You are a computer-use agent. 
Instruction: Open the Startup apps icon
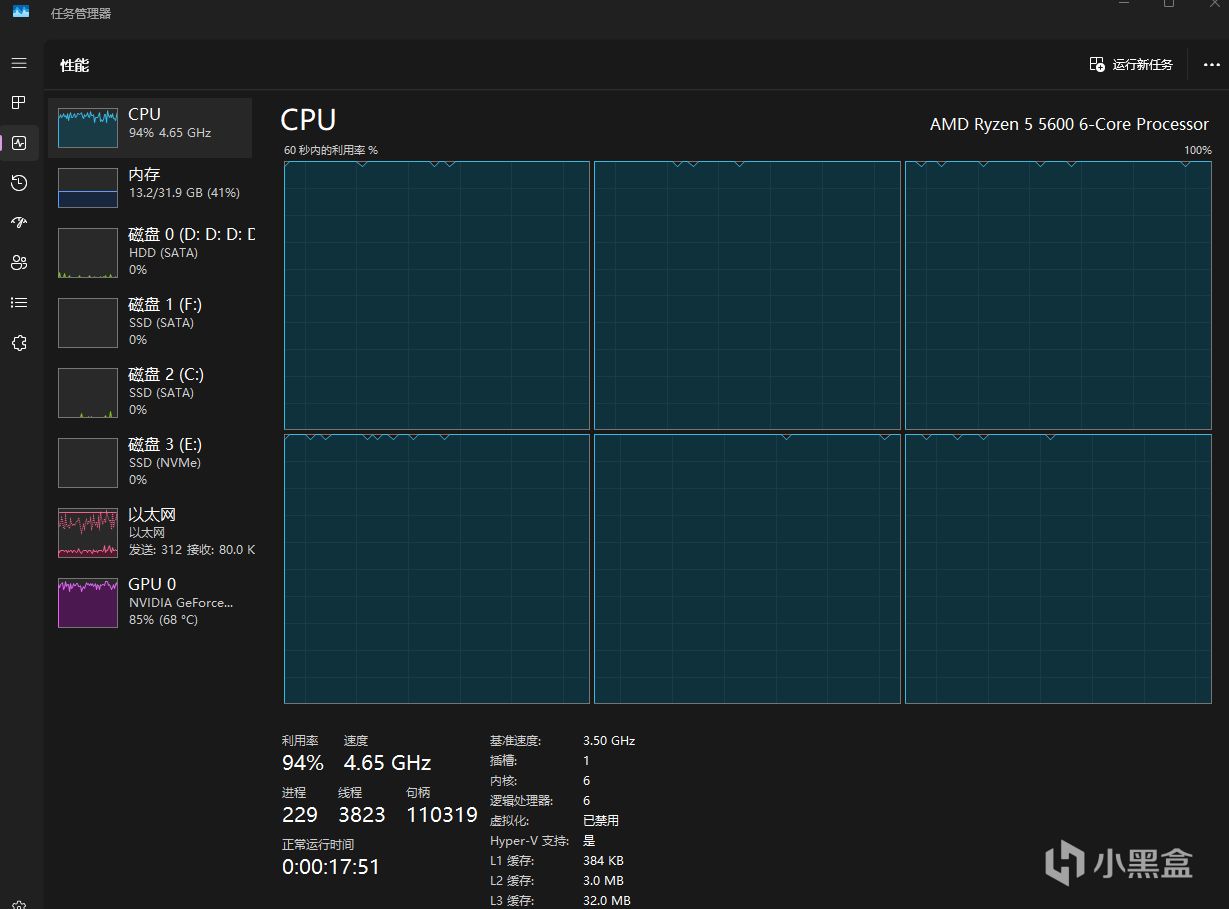click(19, 223)
